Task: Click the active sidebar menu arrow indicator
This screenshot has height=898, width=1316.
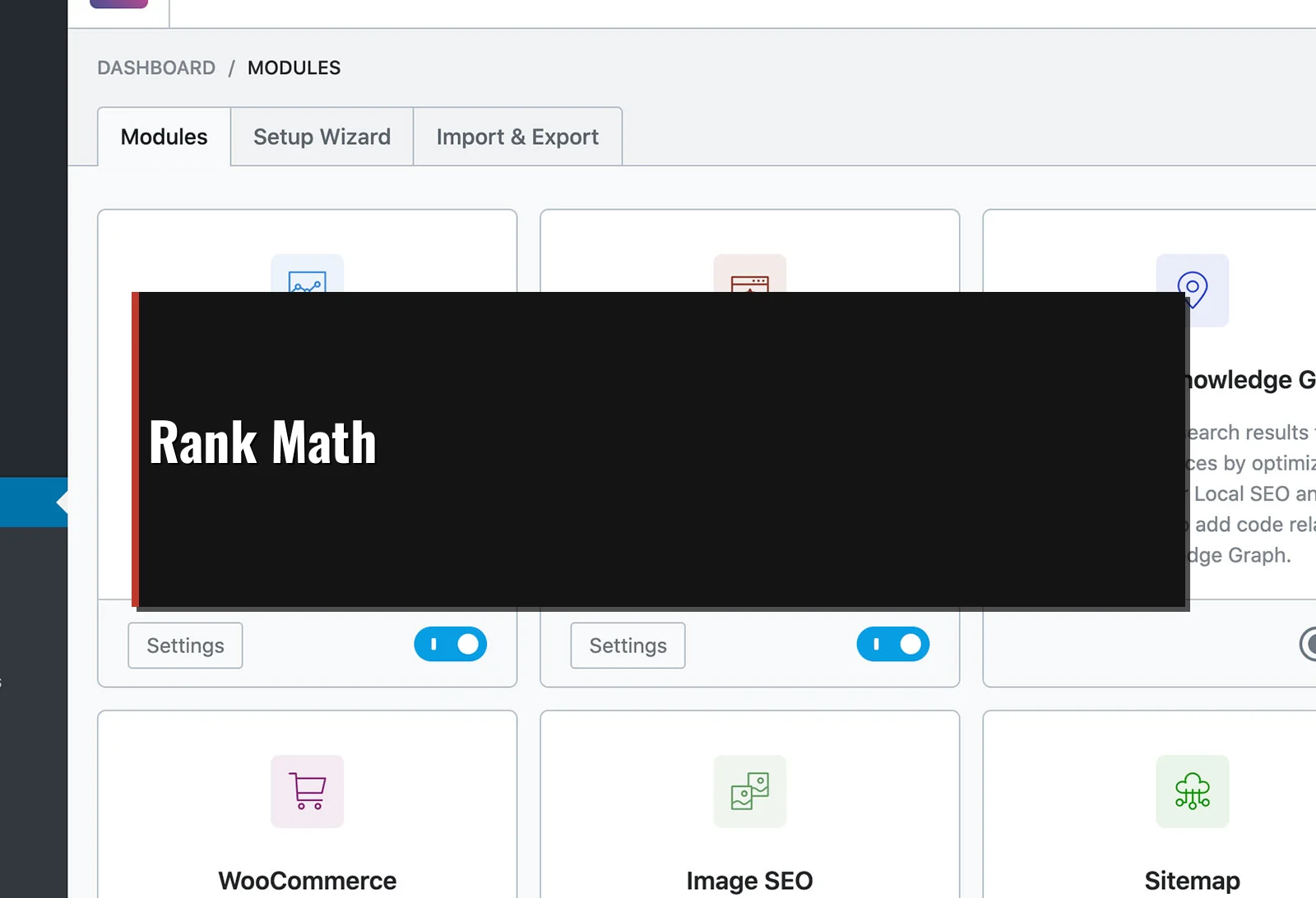Action: tap(61, 502)
